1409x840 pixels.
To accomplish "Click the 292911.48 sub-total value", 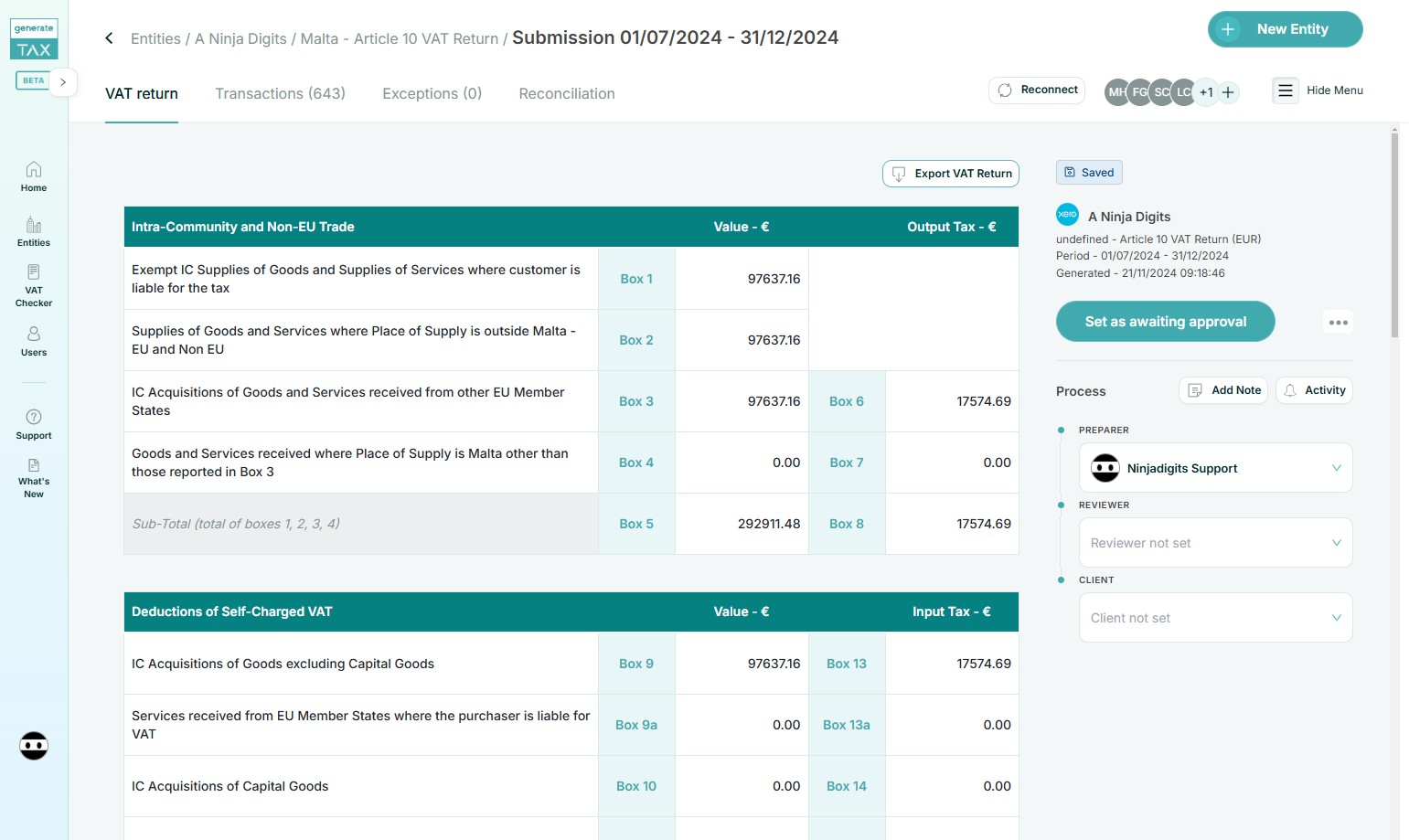I will (x=769, y=524).
